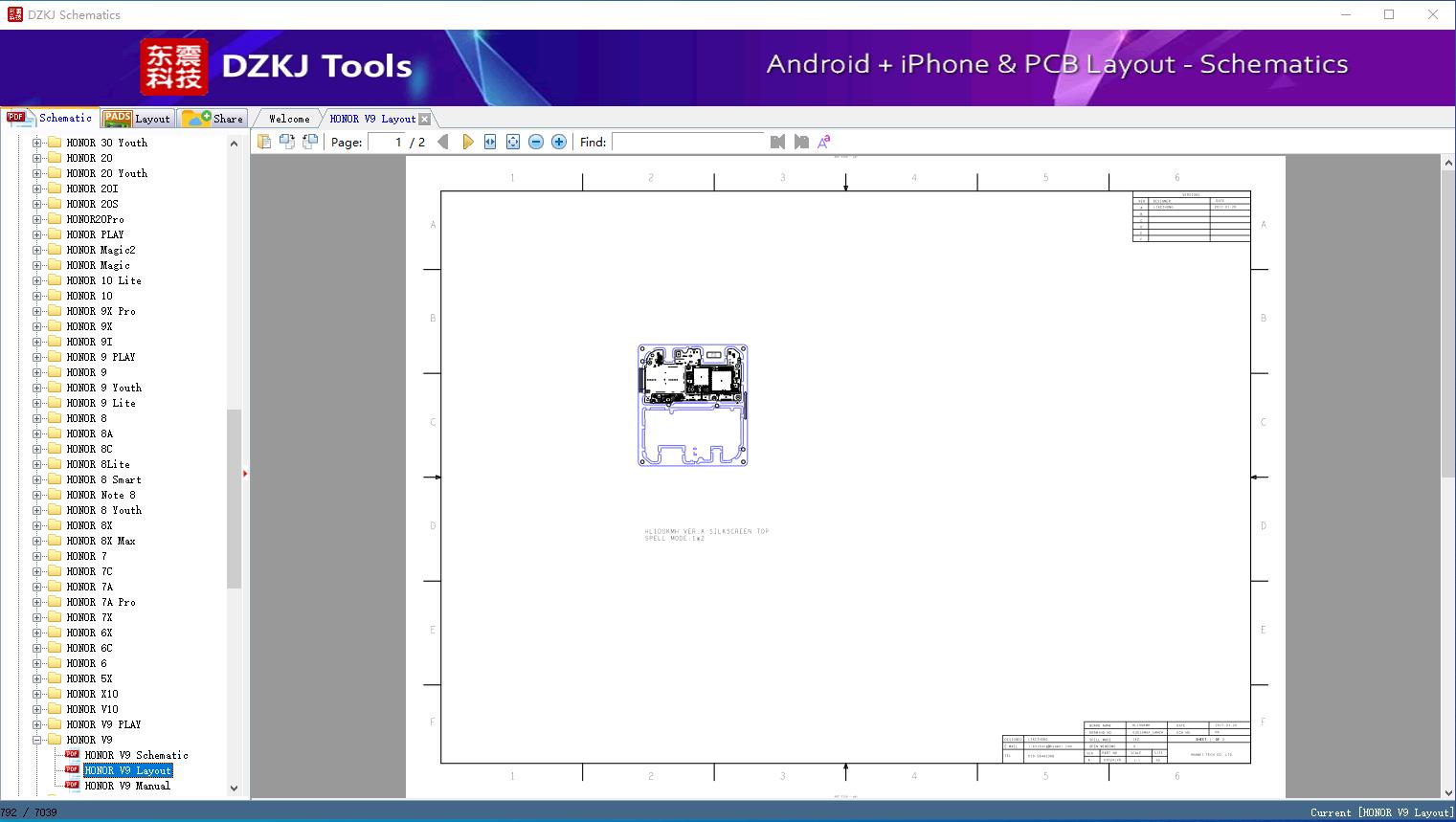
Task: Zoom out with the minus icon
Action: [x=536, y=142]
